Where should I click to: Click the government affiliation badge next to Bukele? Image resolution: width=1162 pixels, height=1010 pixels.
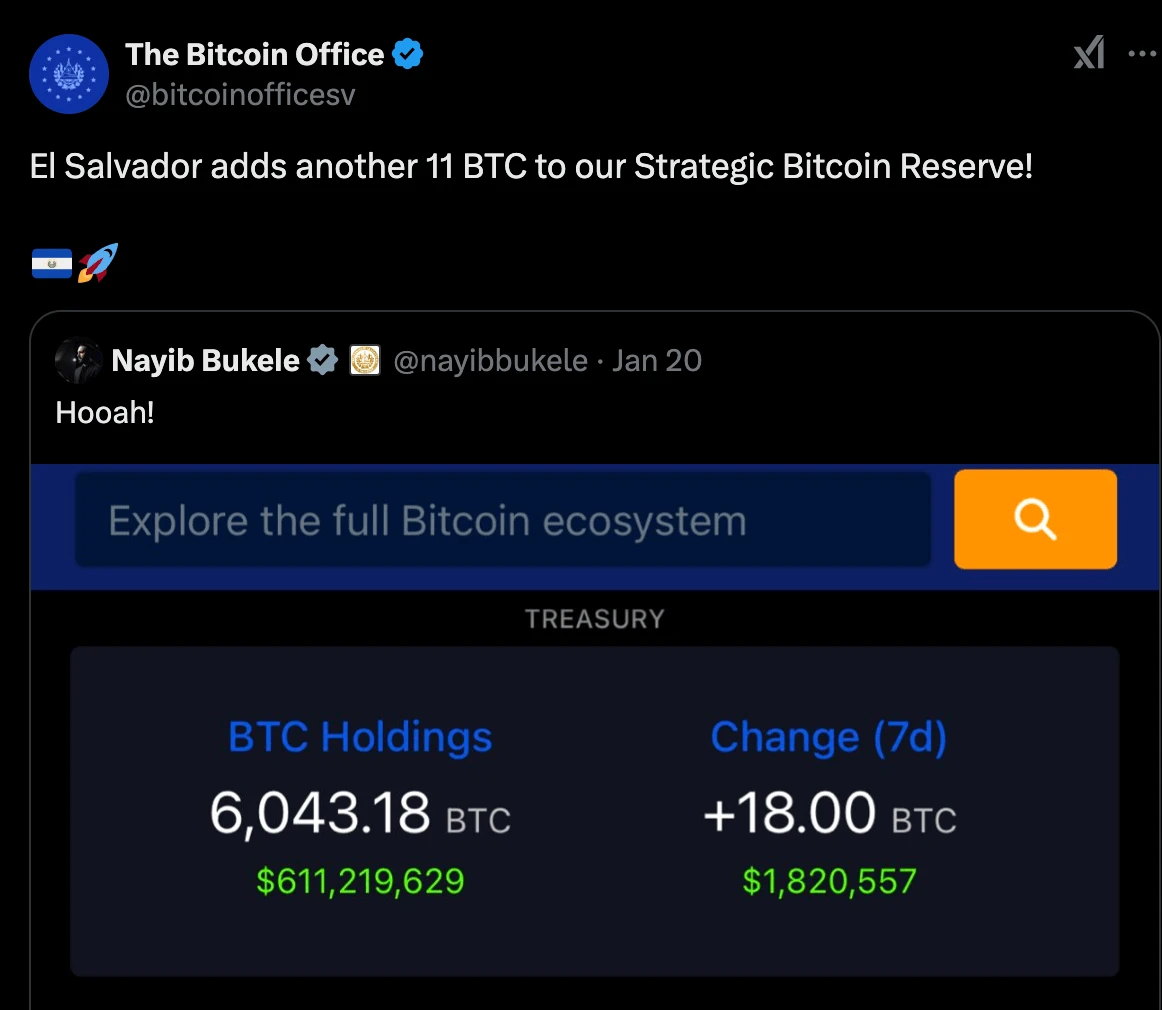pos(365,360)
